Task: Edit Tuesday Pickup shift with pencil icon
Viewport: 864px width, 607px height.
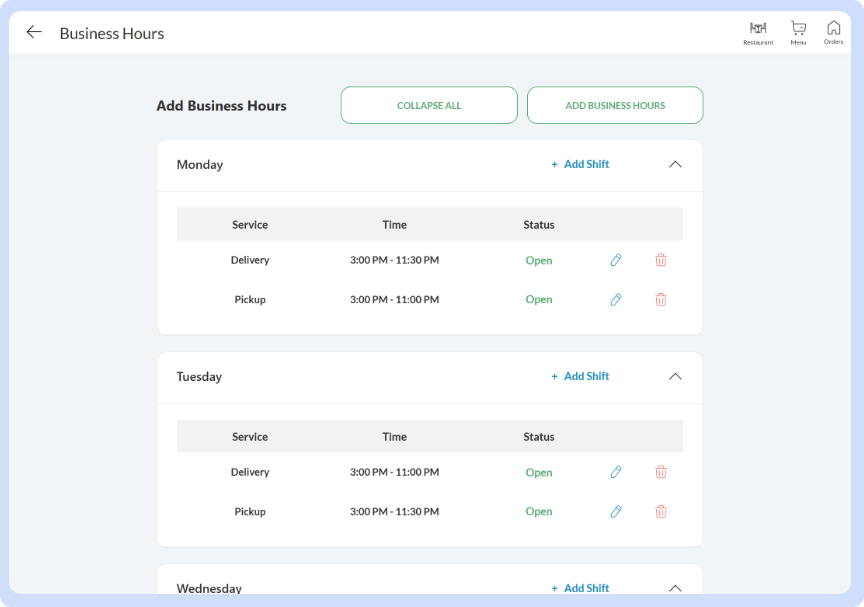Action: tap(616, 511)
